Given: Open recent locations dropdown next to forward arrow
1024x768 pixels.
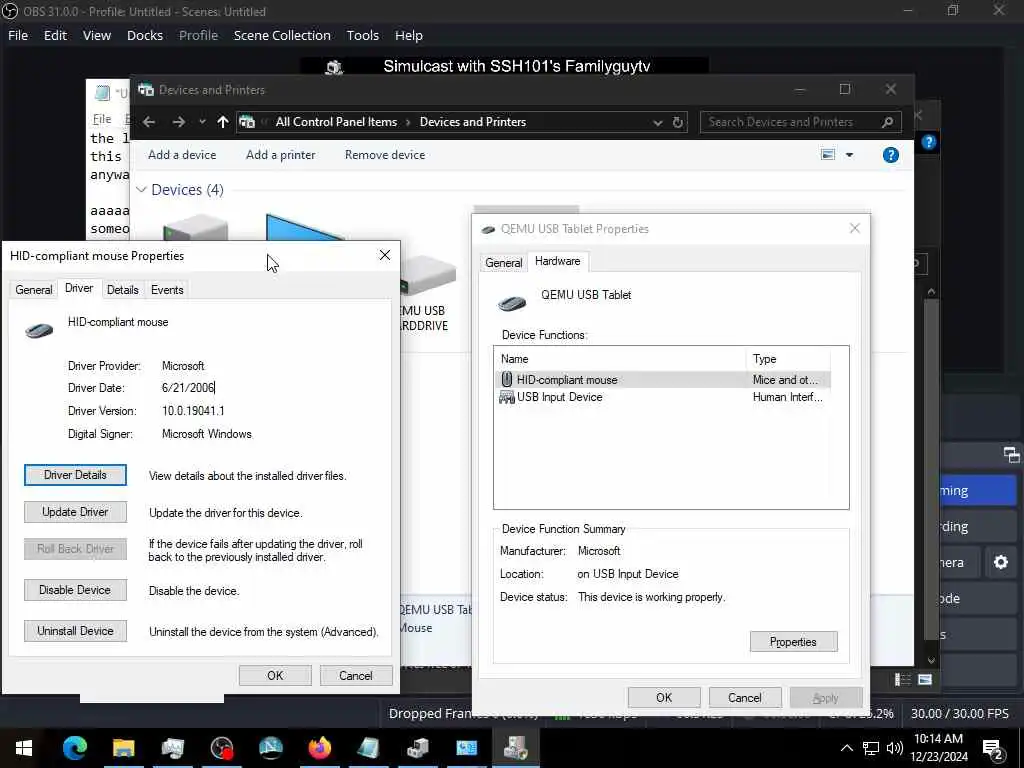Looking at the screenshot, I should [202, 122].
